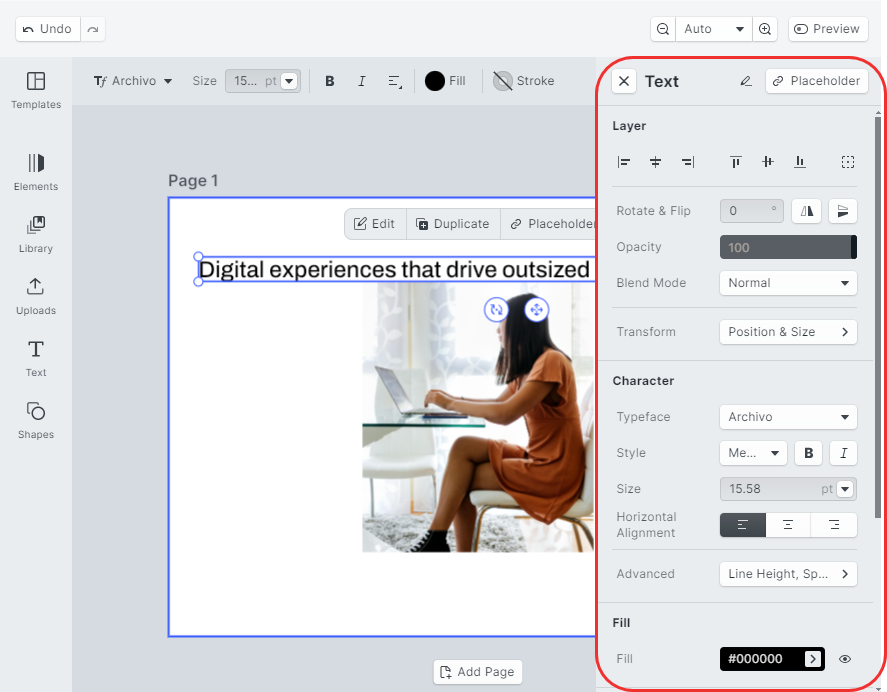This screenshot has height=692, width=887.
Task: Open the #000000 fill color picker
Action: click(x=772, y=659)
